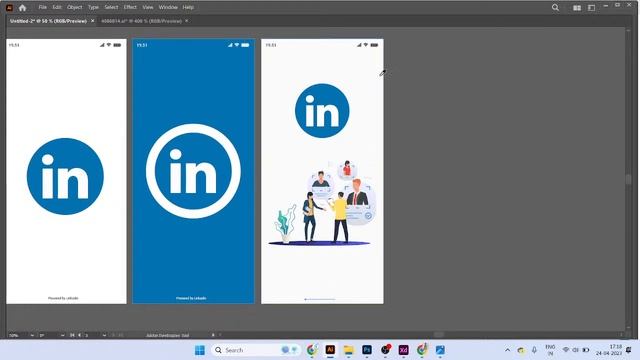640x360 pixels.
Task: Open the File menu
Action: 42,7
